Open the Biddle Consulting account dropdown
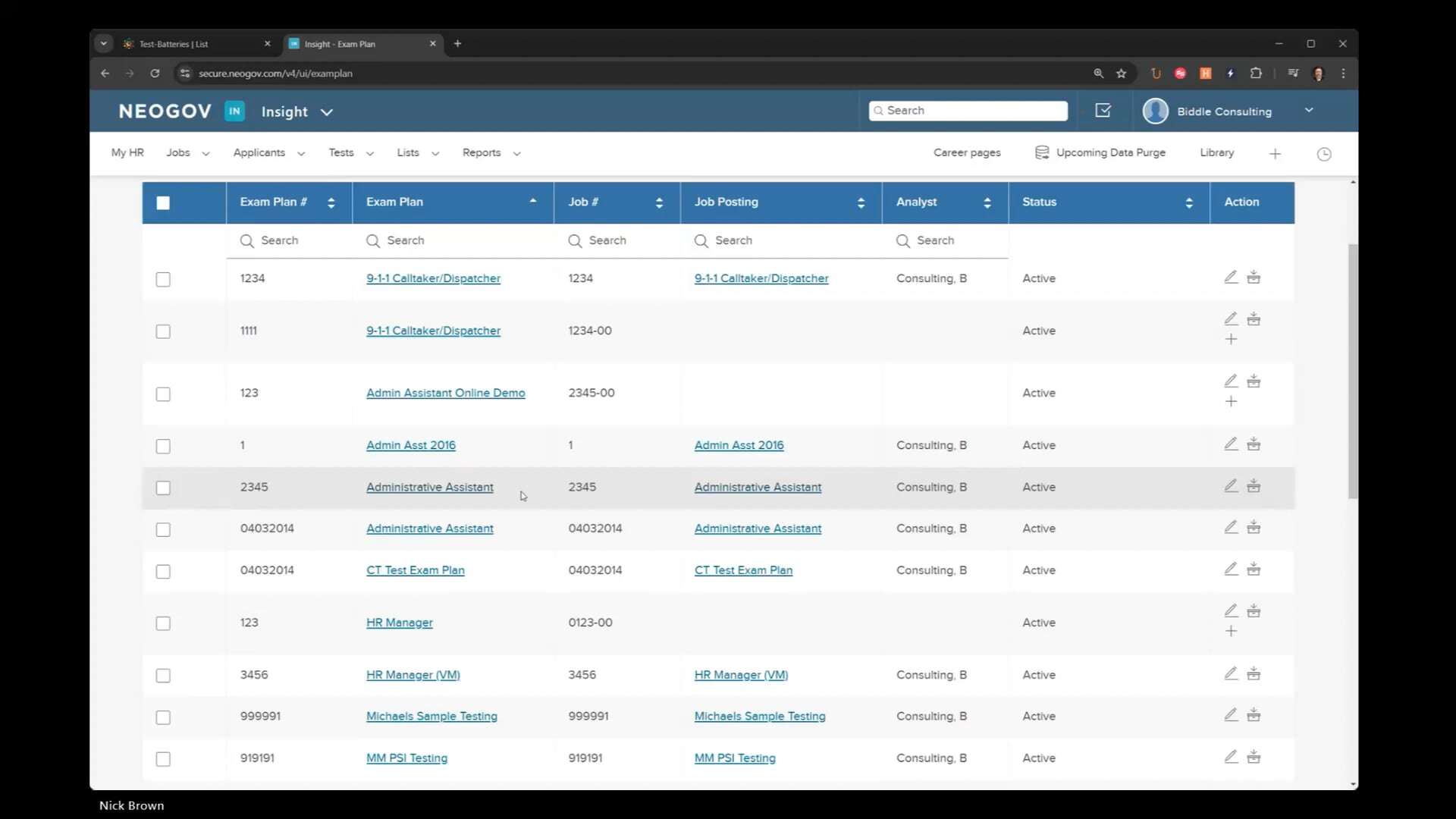1456x819 pixels. point(1308,111)
